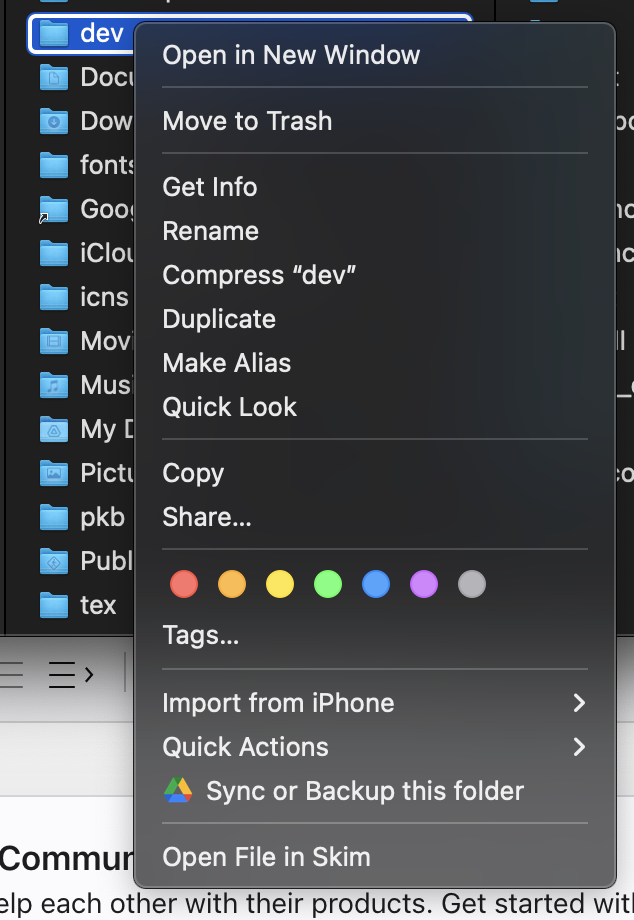The image size is (634, 920).
Task: Select Open File in Skim
Action: click(266, 857)
